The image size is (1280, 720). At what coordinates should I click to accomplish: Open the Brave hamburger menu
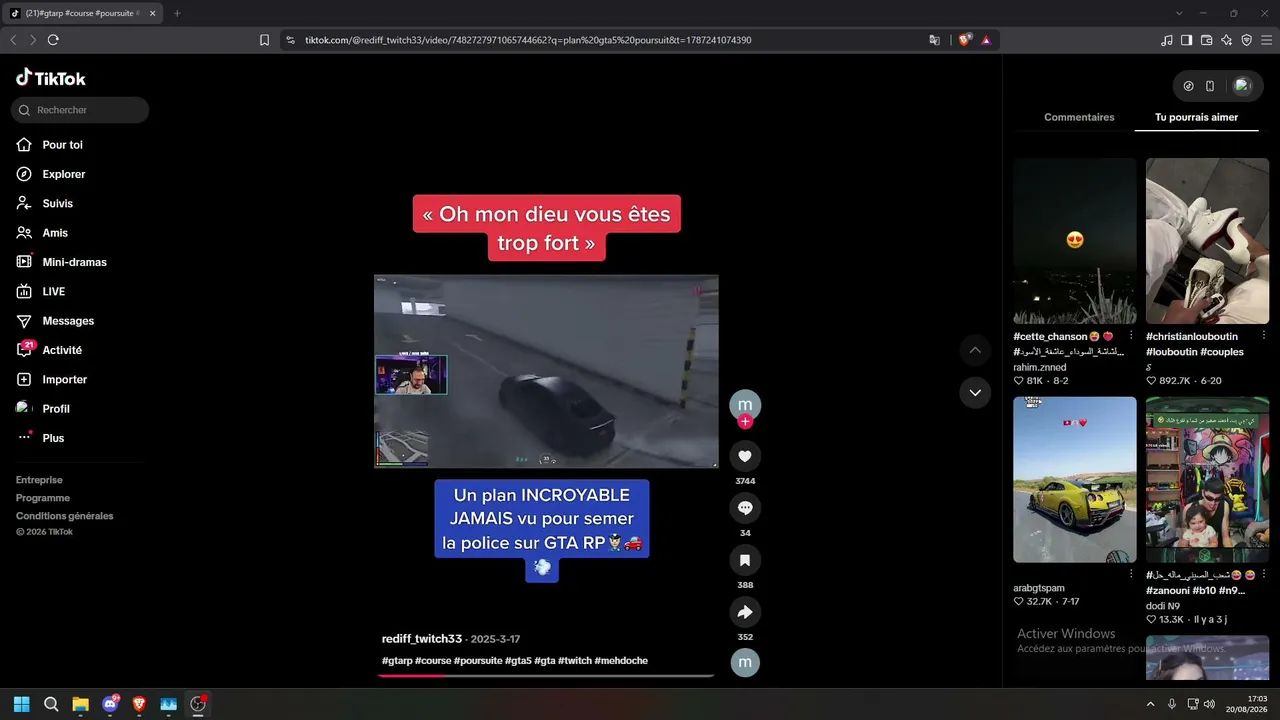(x=1266, y=40)
